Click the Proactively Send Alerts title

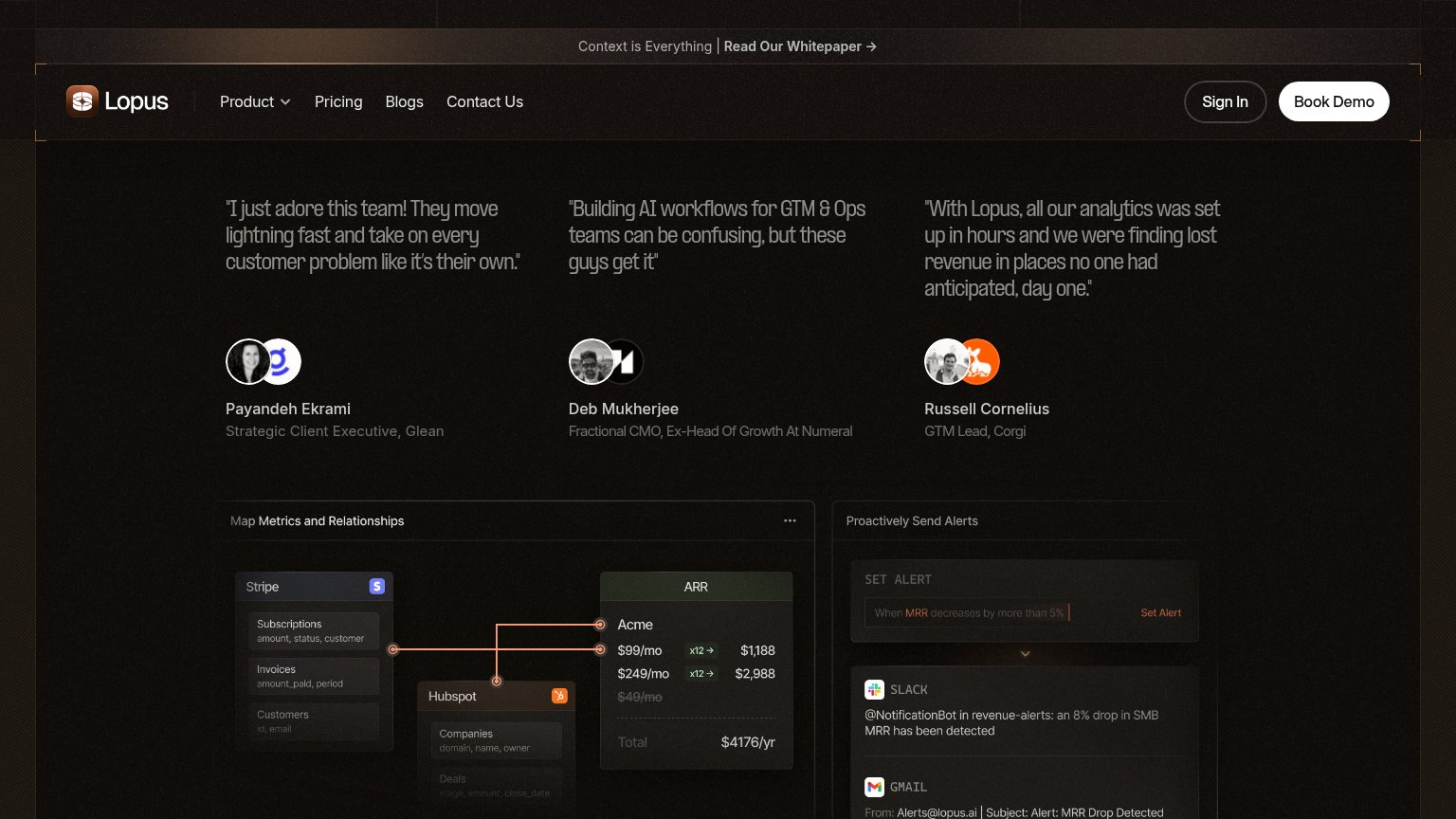(x=912, y=520)
